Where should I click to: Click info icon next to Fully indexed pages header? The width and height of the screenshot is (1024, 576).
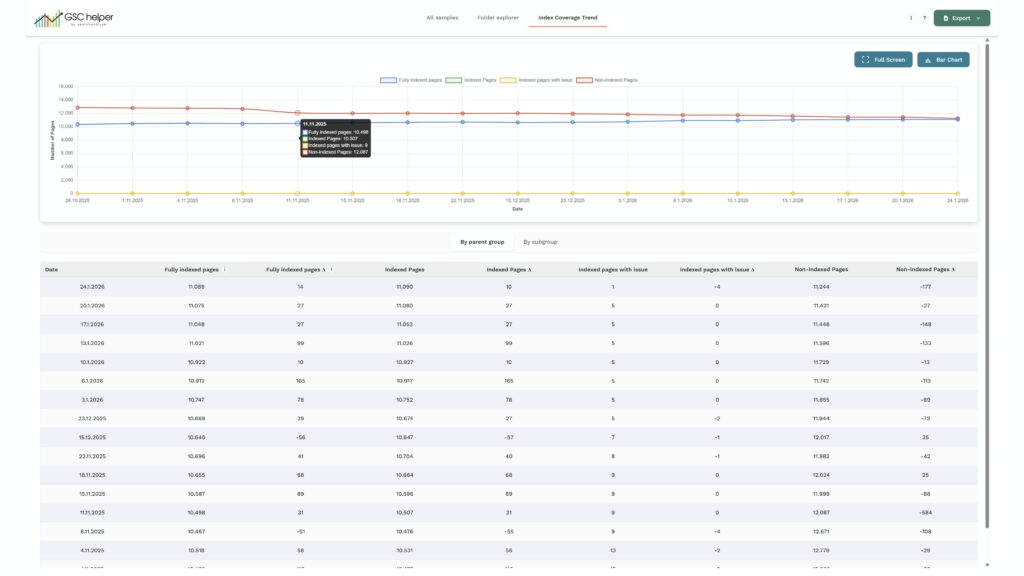[x=224, y=269]
